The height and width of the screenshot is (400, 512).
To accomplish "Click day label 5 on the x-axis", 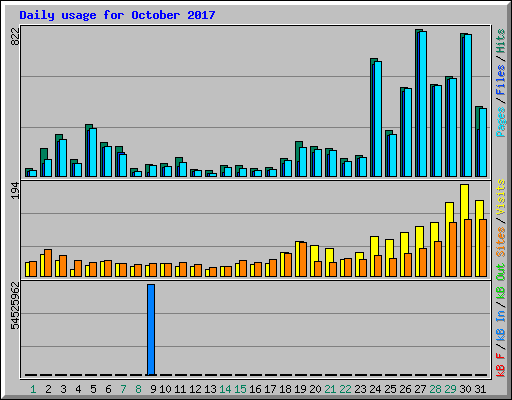I will tap(93, 389).
